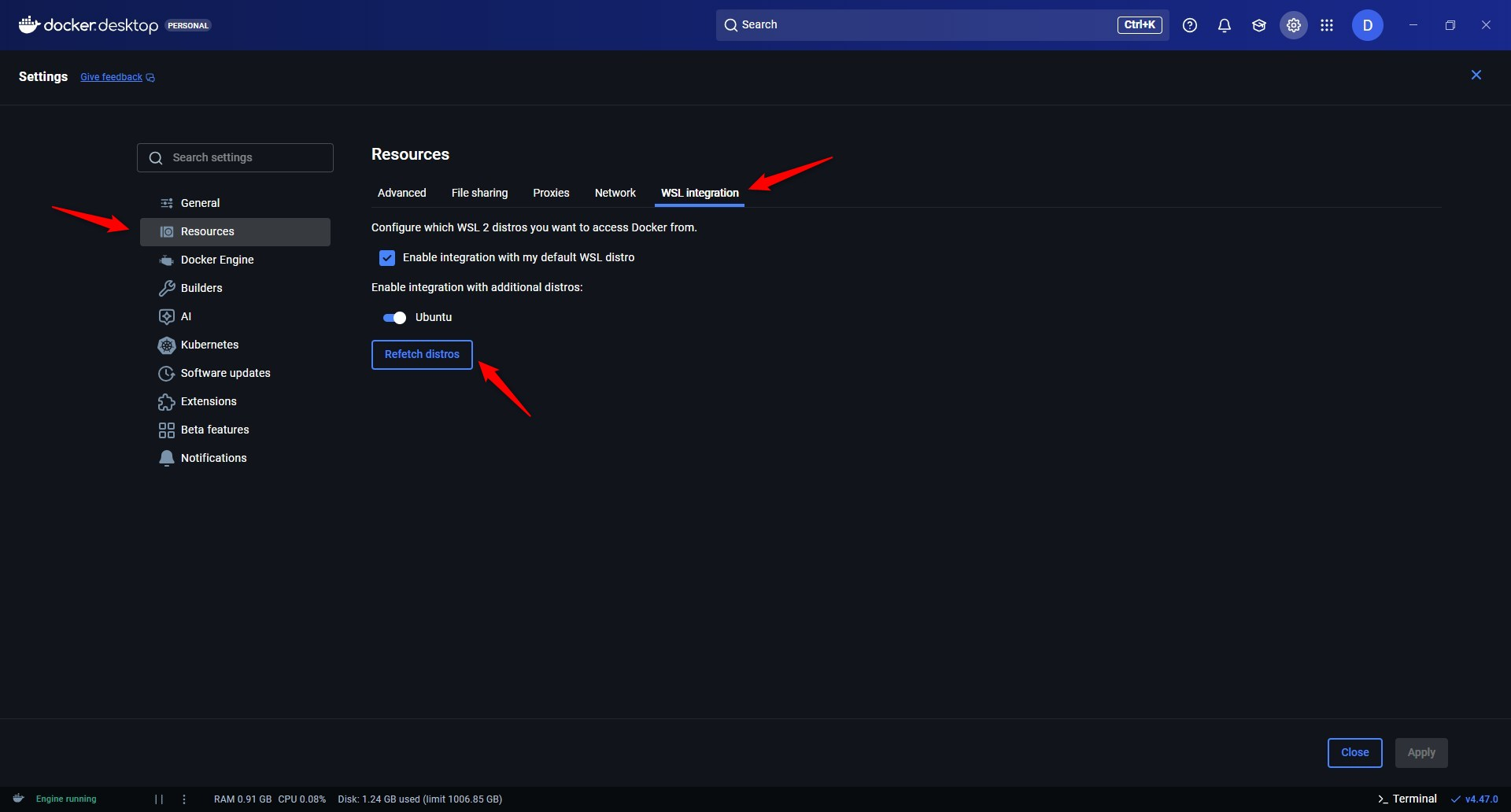
Task: Click the Close button at bottom right
Action: click(x=1355, y=753)
